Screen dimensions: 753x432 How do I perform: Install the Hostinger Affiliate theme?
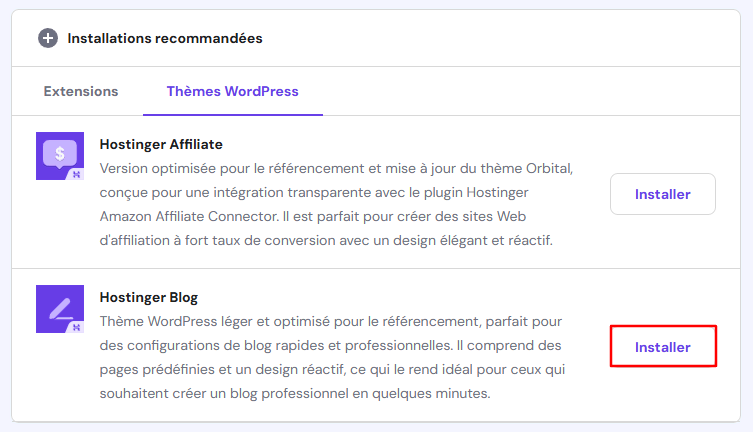[x=662, y=194]
